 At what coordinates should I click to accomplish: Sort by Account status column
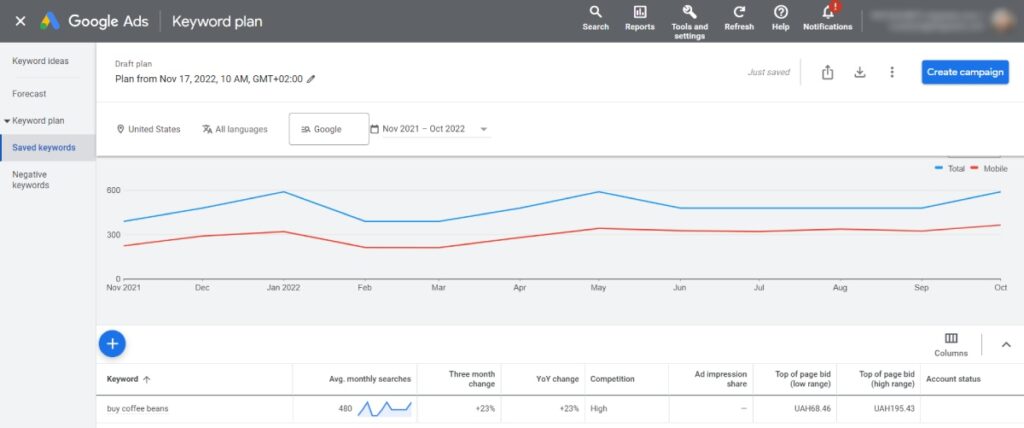[x=953, y=379]
